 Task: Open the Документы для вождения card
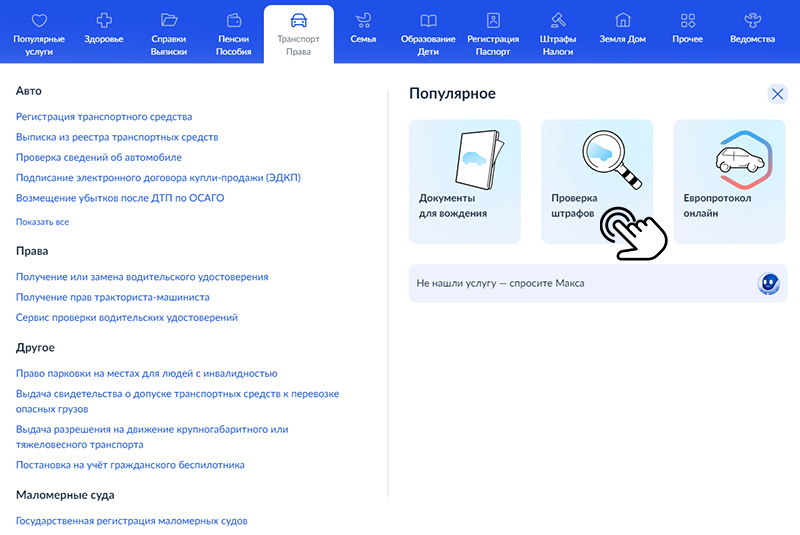point(465,182)
